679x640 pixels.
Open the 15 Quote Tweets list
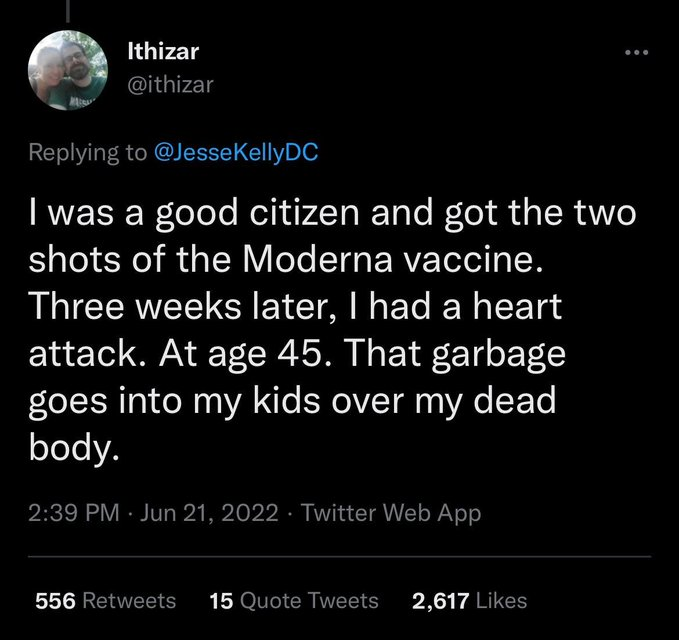(x=294, y=600)
